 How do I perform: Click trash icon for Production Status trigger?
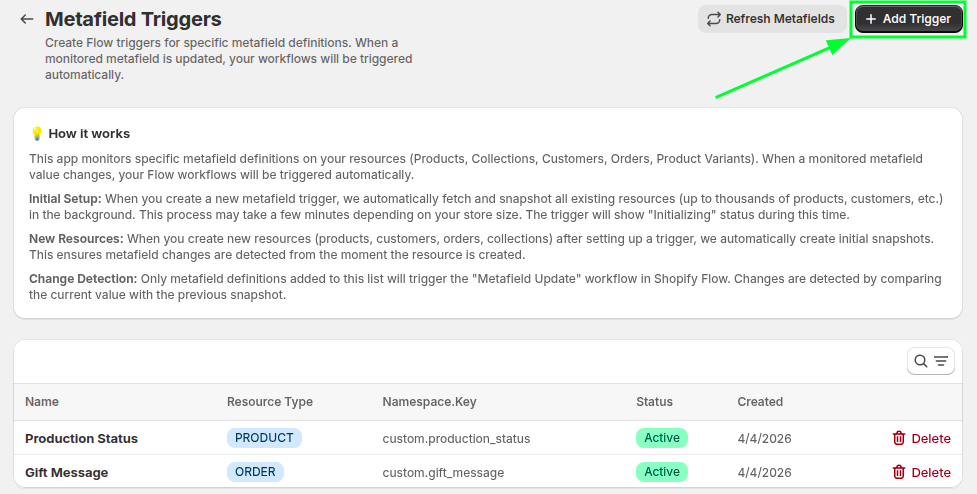pos(899,438)
